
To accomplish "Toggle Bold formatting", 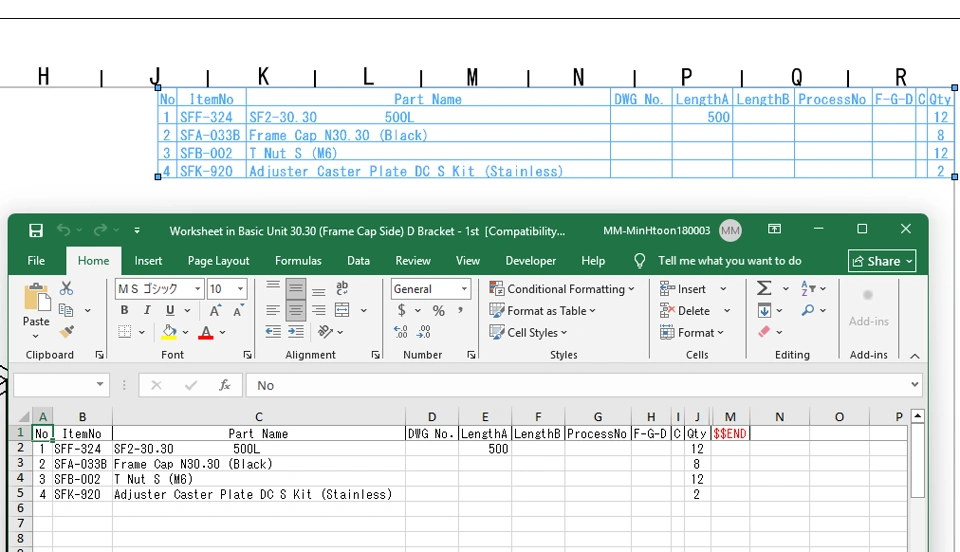I will [124, 310].
